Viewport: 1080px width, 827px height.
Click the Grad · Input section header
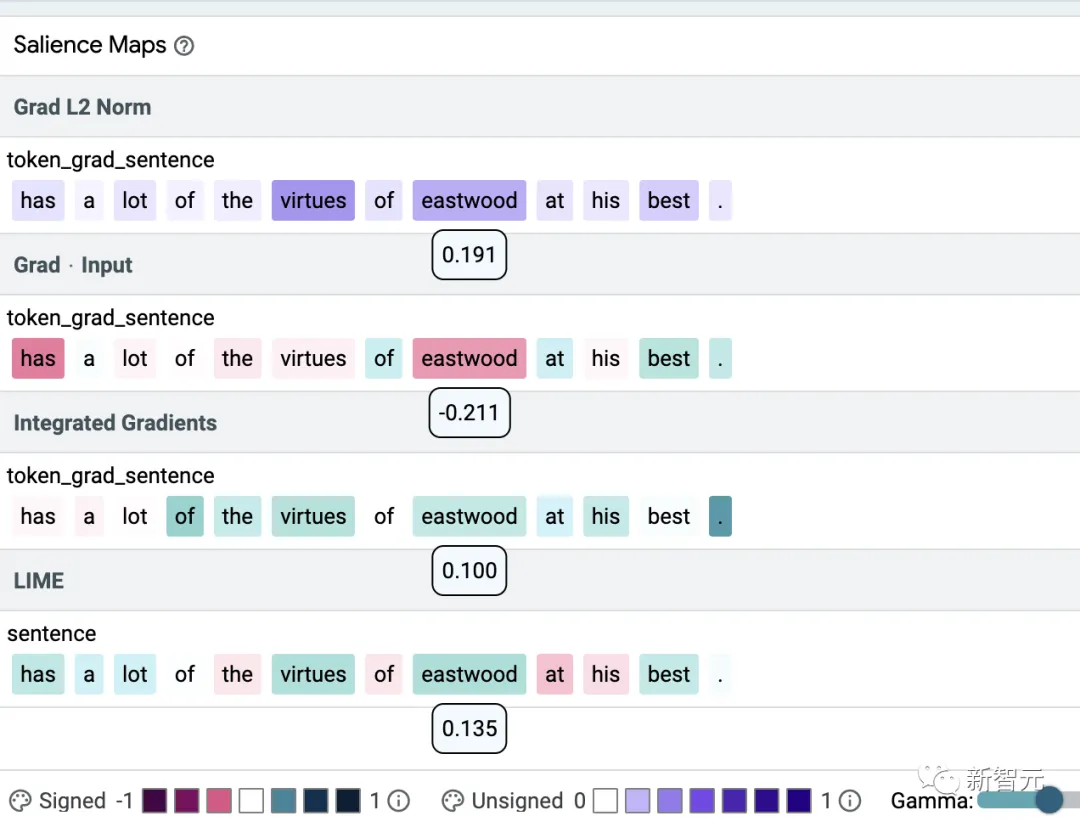pos(73,265)
